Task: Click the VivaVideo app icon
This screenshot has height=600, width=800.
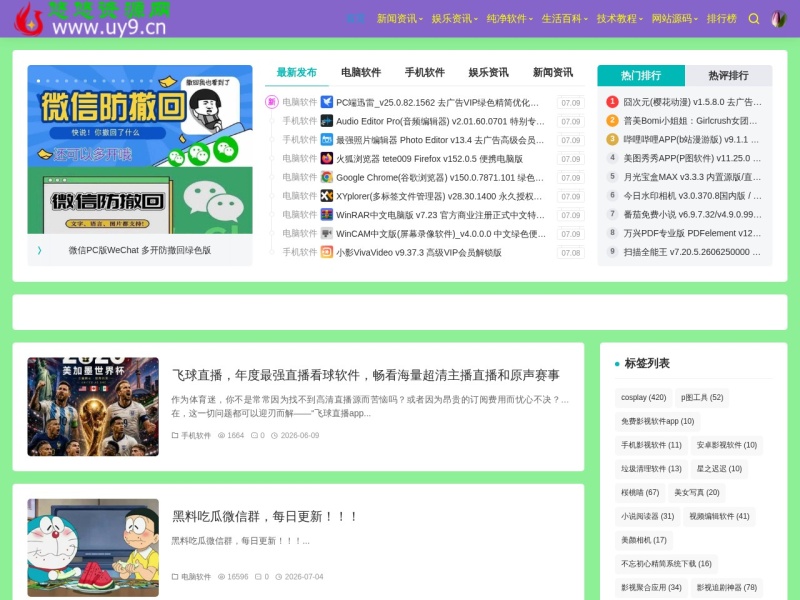Action: [x=327, y=252]
